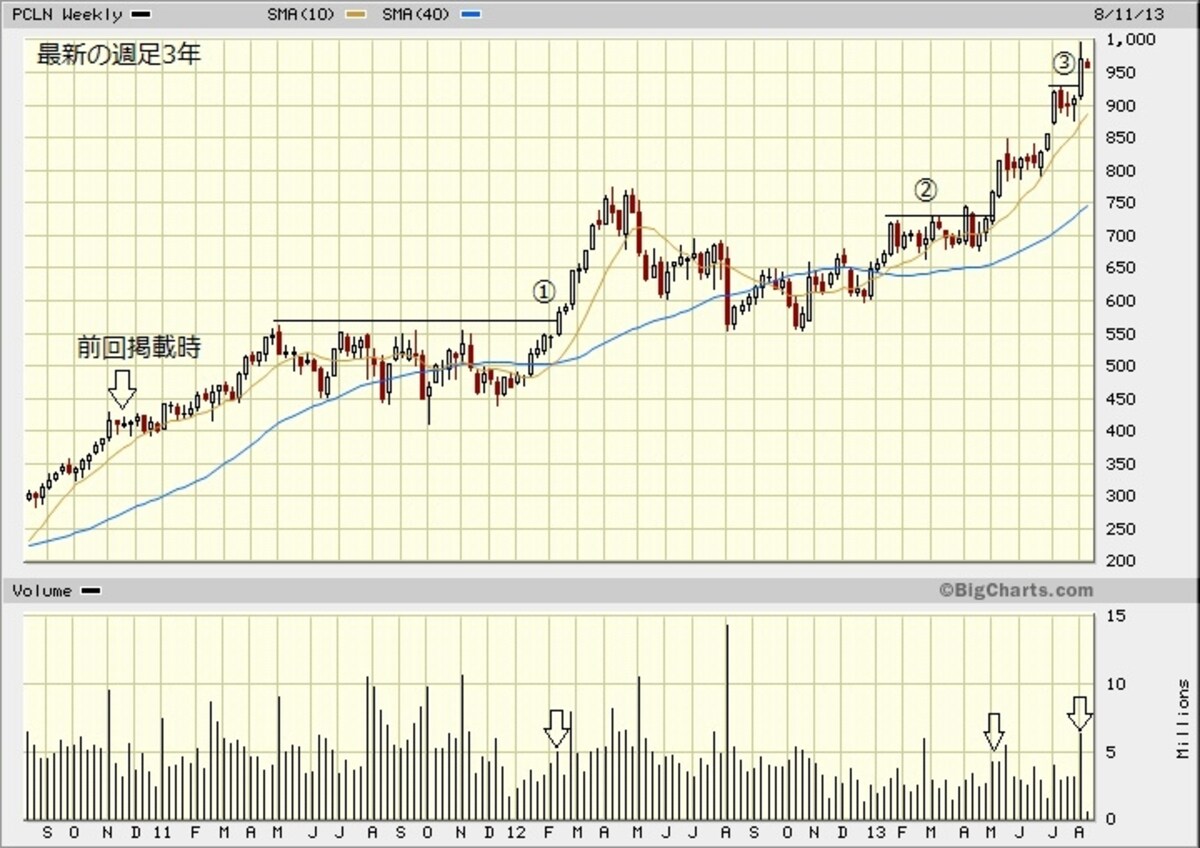Click the 最新の週足3年 chart heading
Viewport: 1200px width, 848px height.
[x=119, y=54]
